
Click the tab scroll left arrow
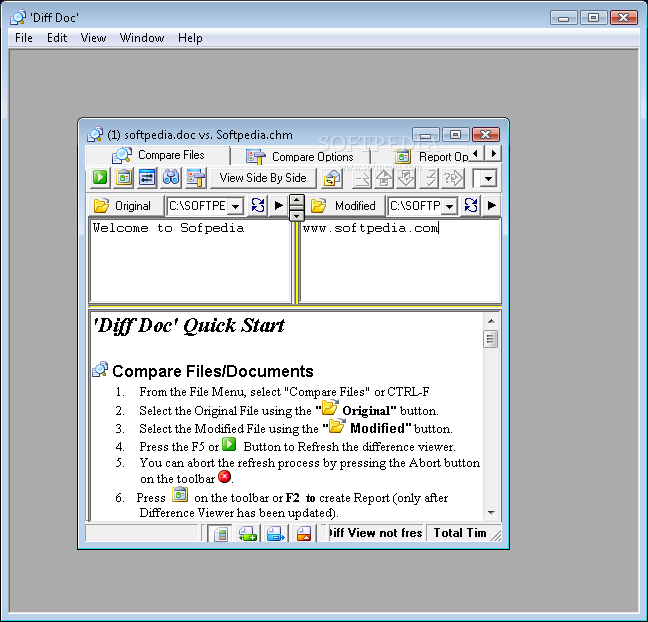pos(475,154)
